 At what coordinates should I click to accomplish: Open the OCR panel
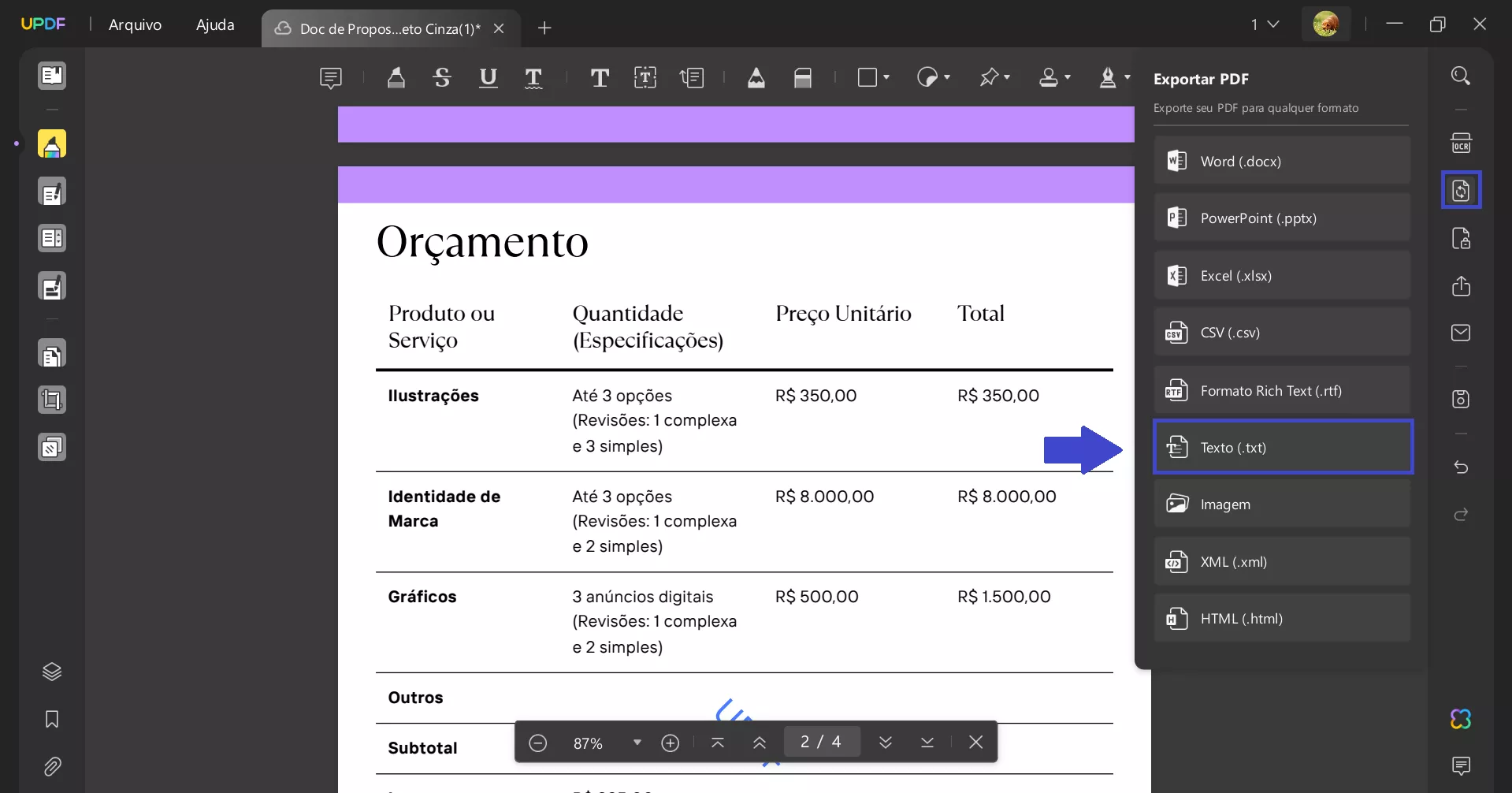tap(1462, 143)
